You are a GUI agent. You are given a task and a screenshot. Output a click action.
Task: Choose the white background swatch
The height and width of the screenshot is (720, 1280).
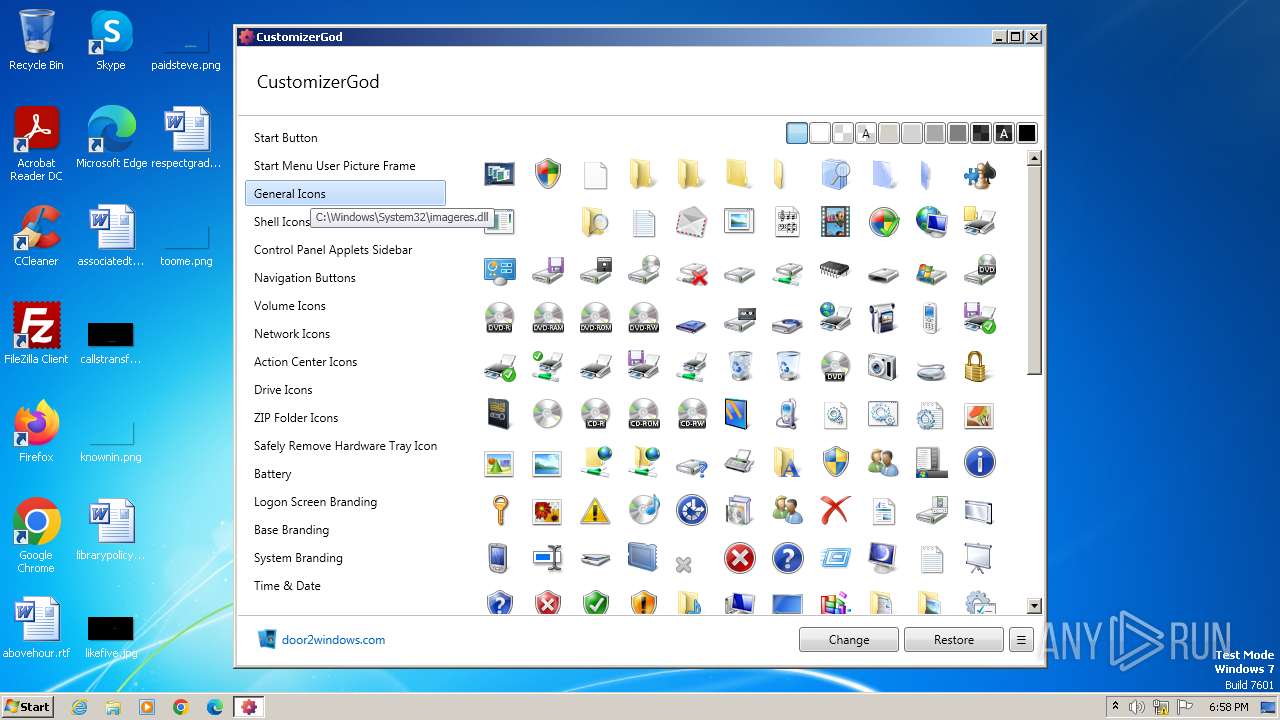tap(820, 133)
